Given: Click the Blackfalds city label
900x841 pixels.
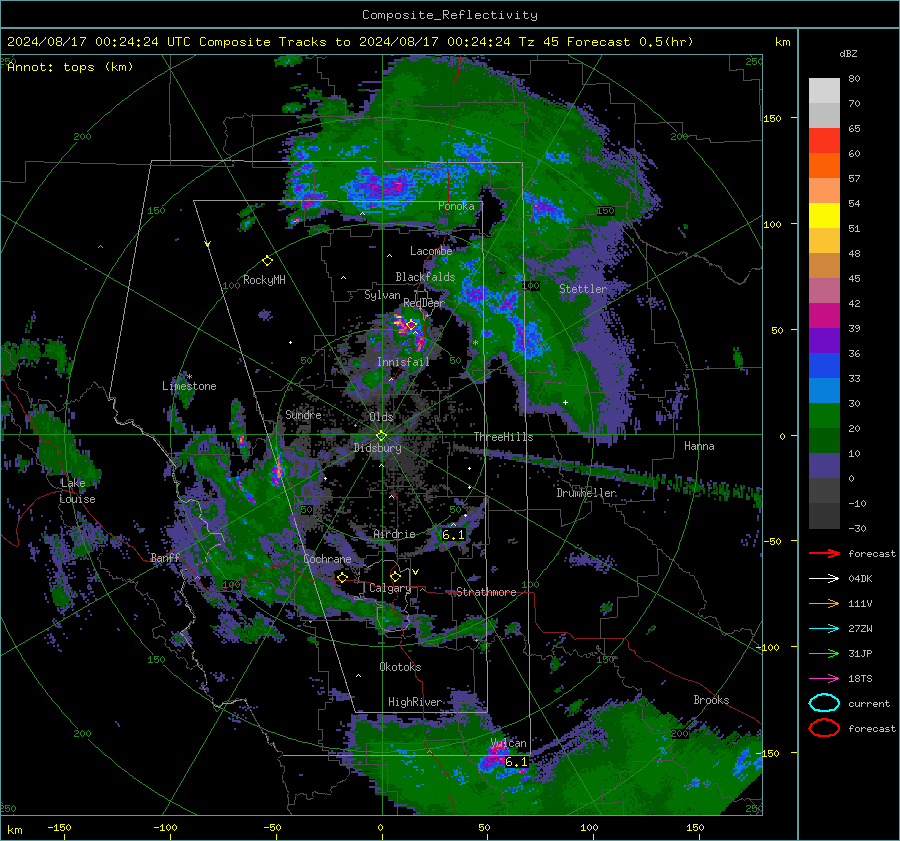Looking at the screenshot, I should click(425, 277).
